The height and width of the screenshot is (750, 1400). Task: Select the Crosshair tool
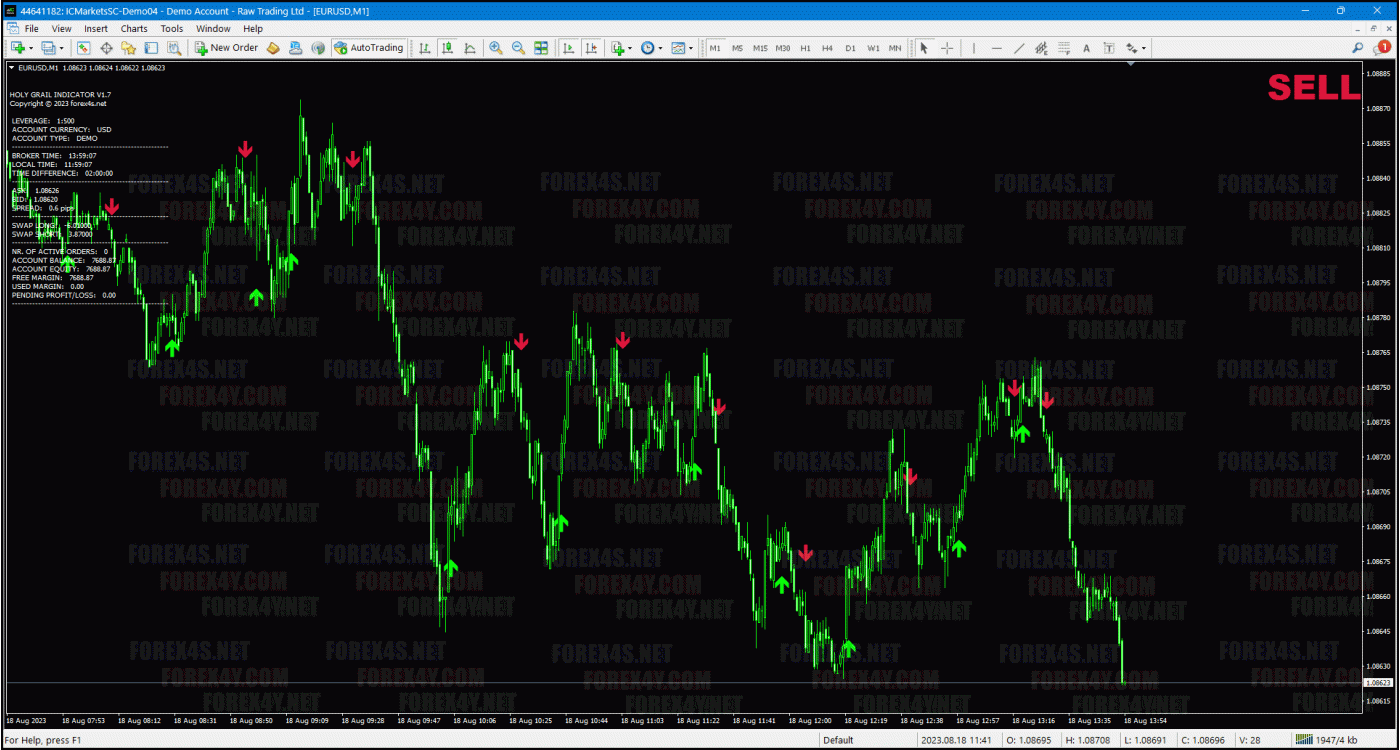click(x=947, y=48)
